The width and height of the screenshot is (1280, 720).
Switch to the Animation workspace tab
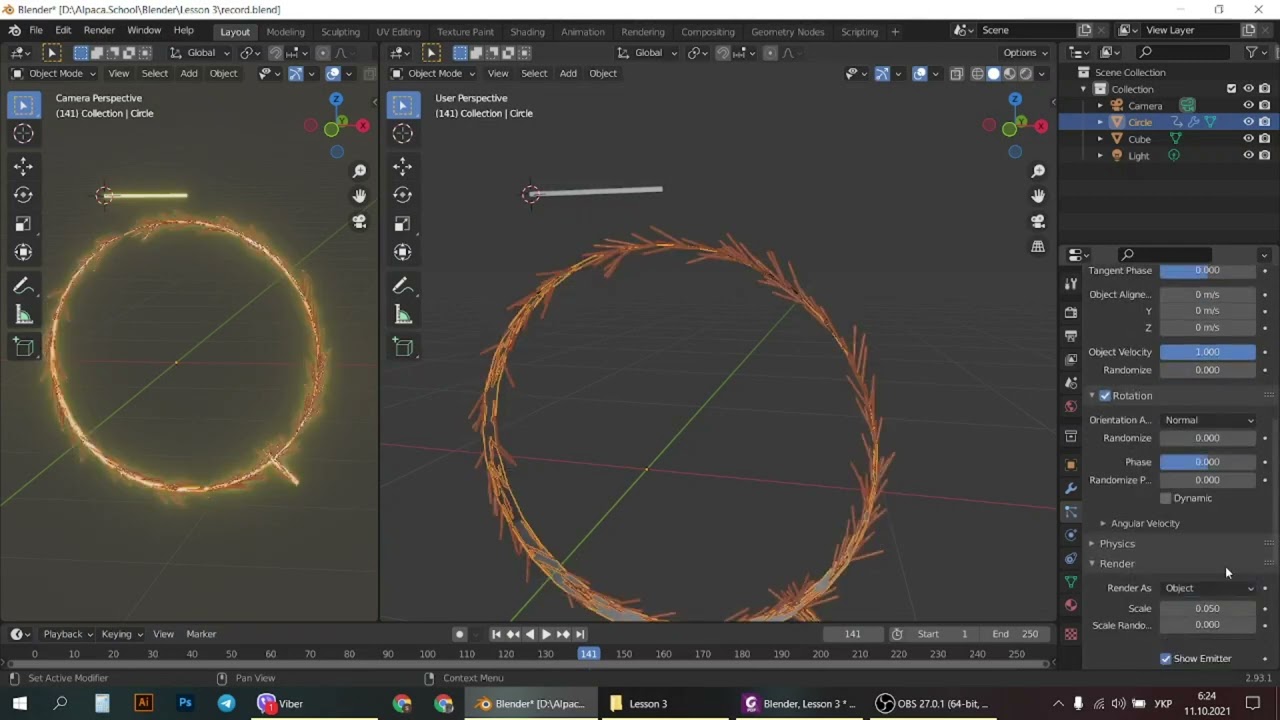pos(582,32)
